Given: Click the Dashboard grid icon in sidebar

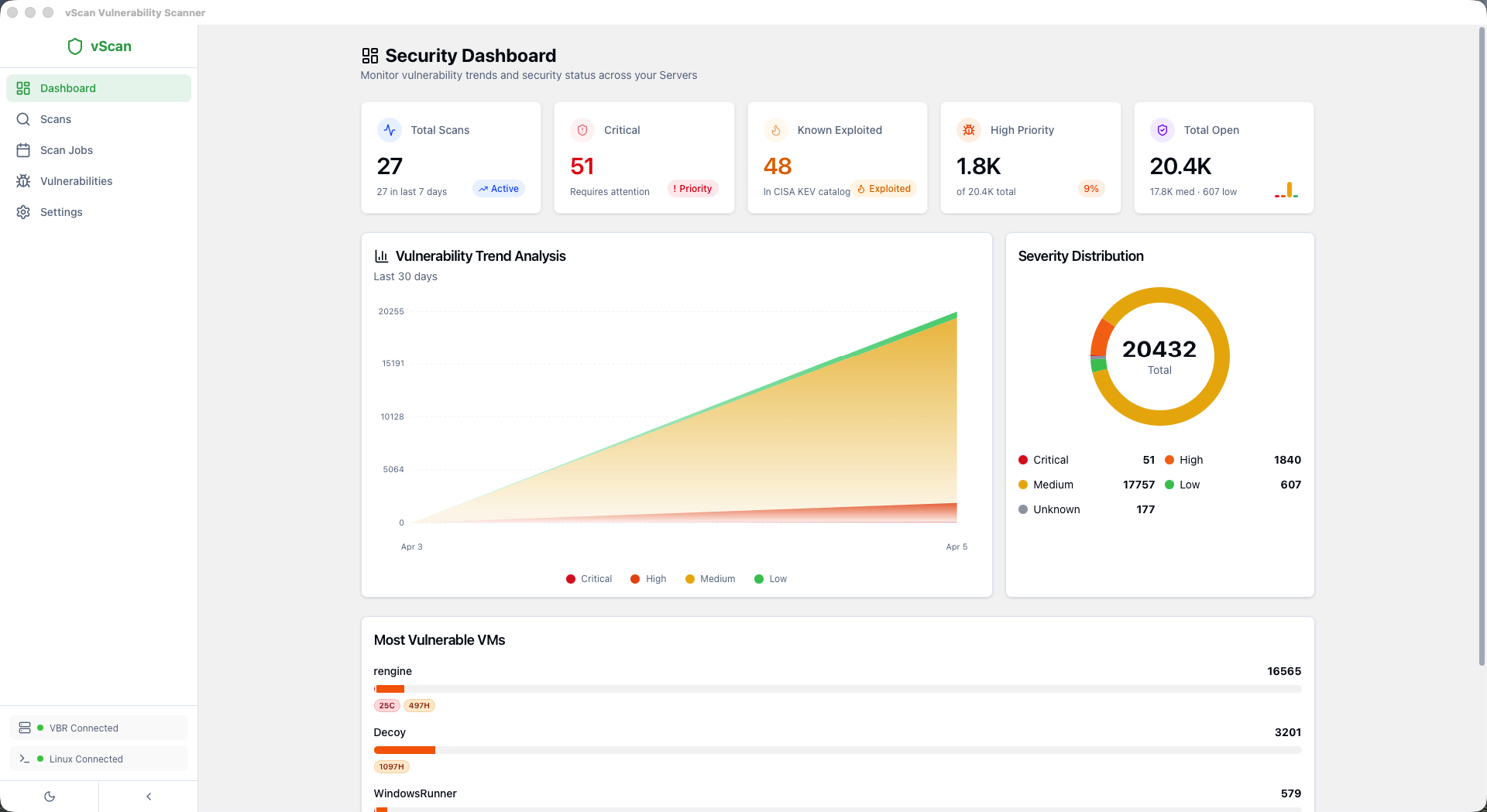Looking at the screenshot, I should [23, 88].
